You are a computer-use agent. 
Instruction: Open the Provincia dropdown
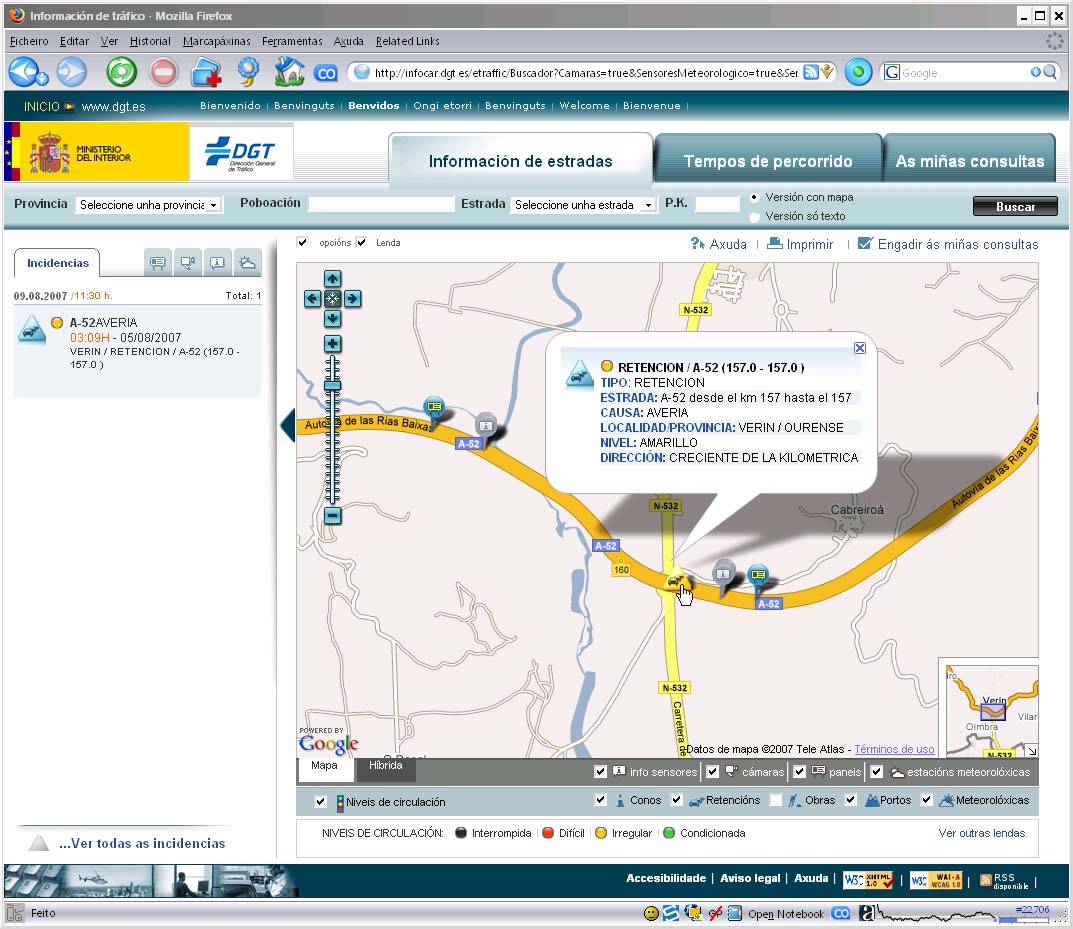(148, 205)
